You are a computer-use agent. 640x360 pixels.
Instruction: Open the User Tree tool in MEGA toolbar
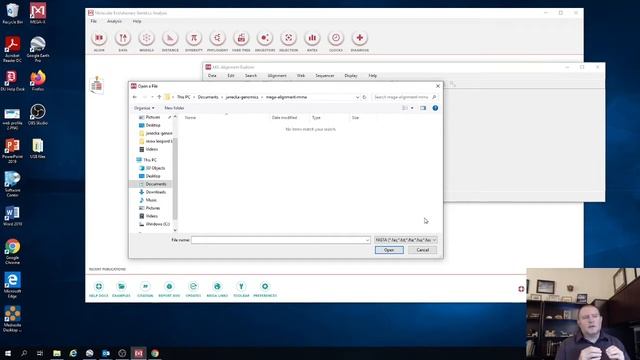241,41
